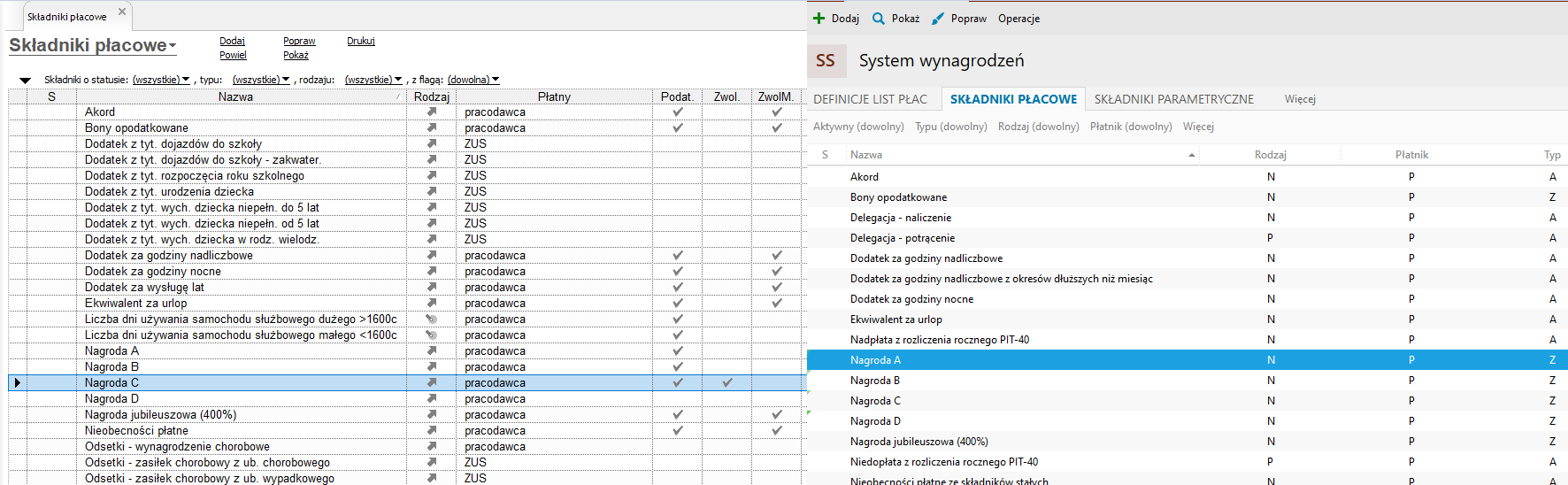
Task: Click the SS module icon
Action: point(826,60)
